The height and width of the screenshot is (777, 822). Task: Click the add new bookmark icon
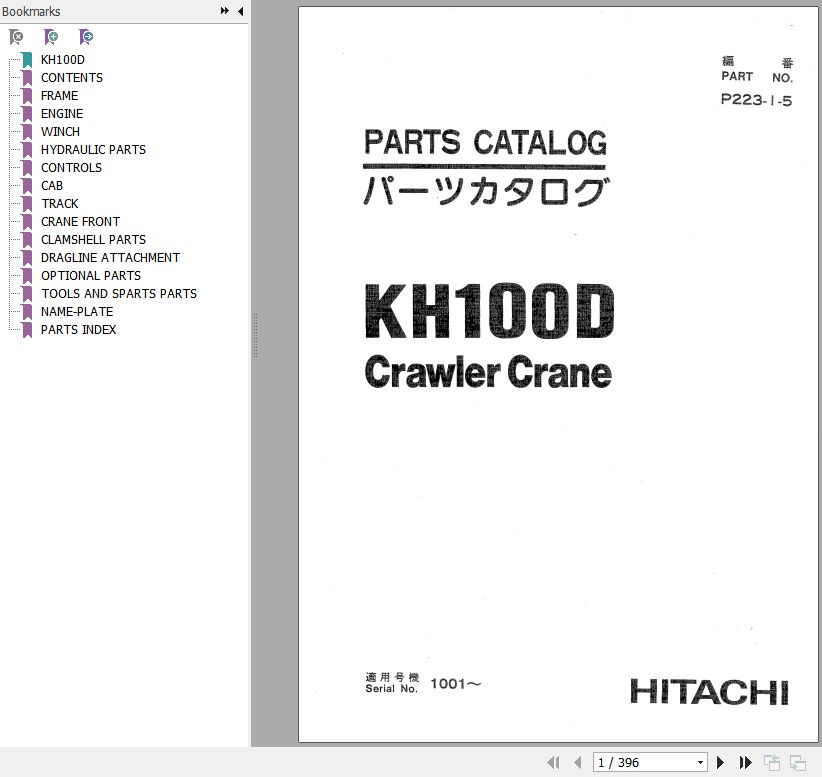[x=51, y=37]
